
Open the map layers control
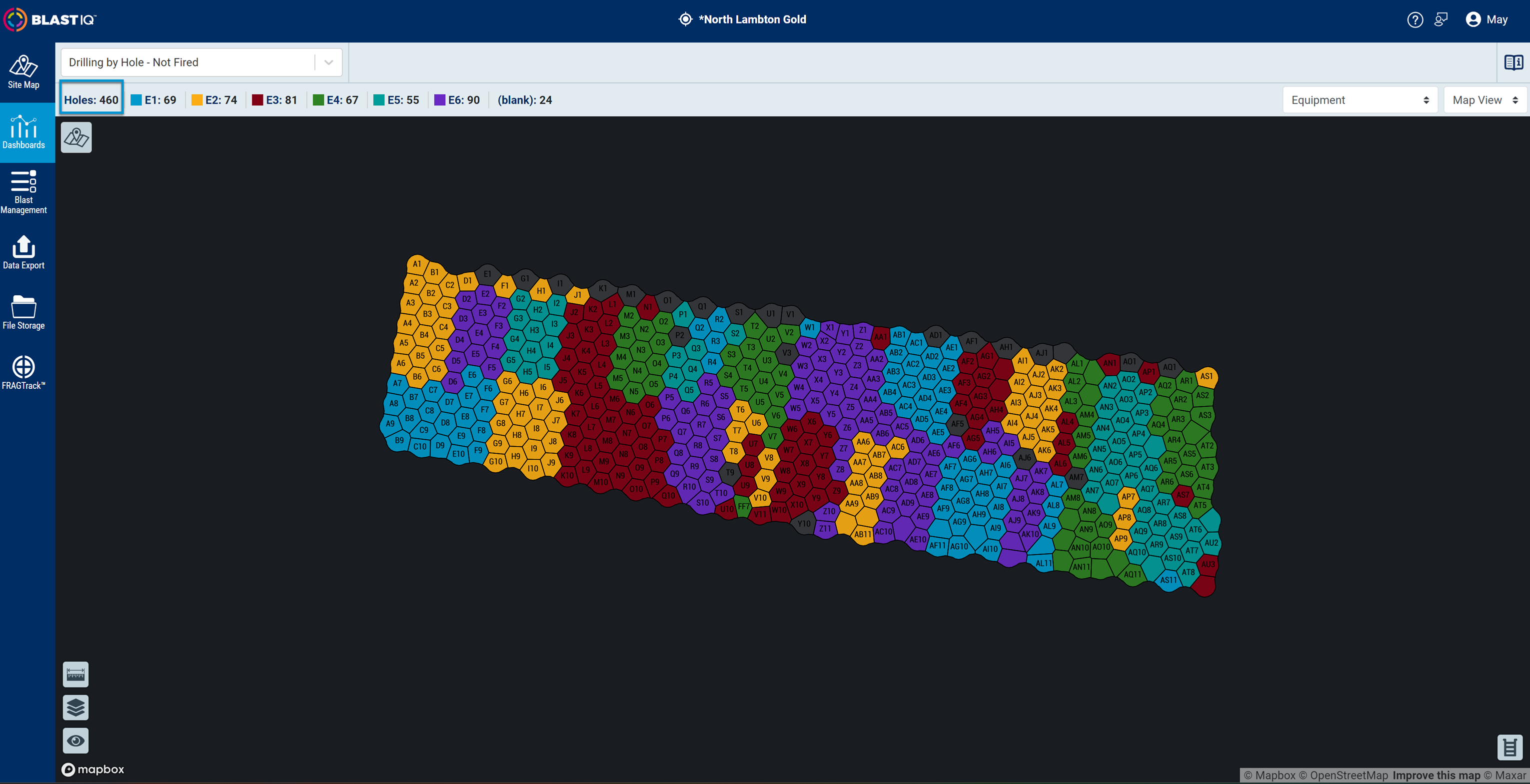click(x=76, y=708)
